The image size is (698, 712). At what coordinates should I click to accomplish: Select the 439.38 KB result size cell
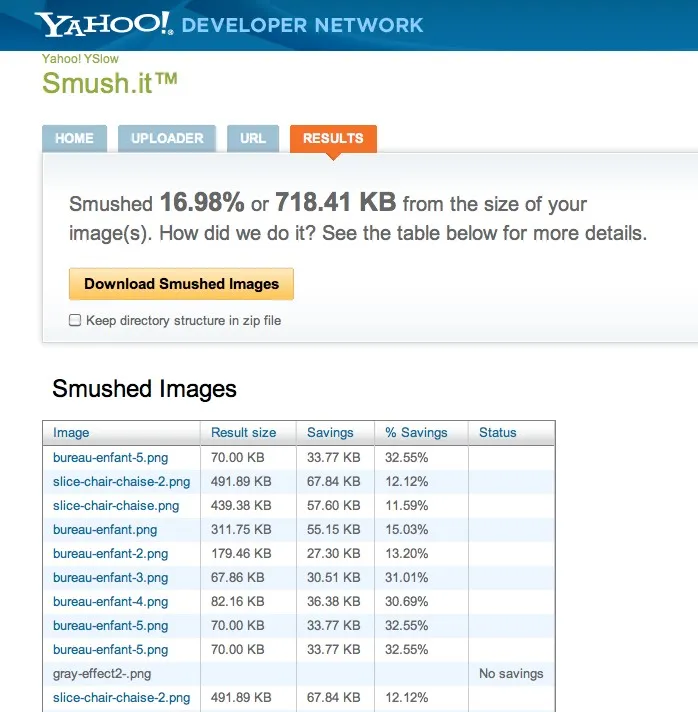[x=241, y=505]
